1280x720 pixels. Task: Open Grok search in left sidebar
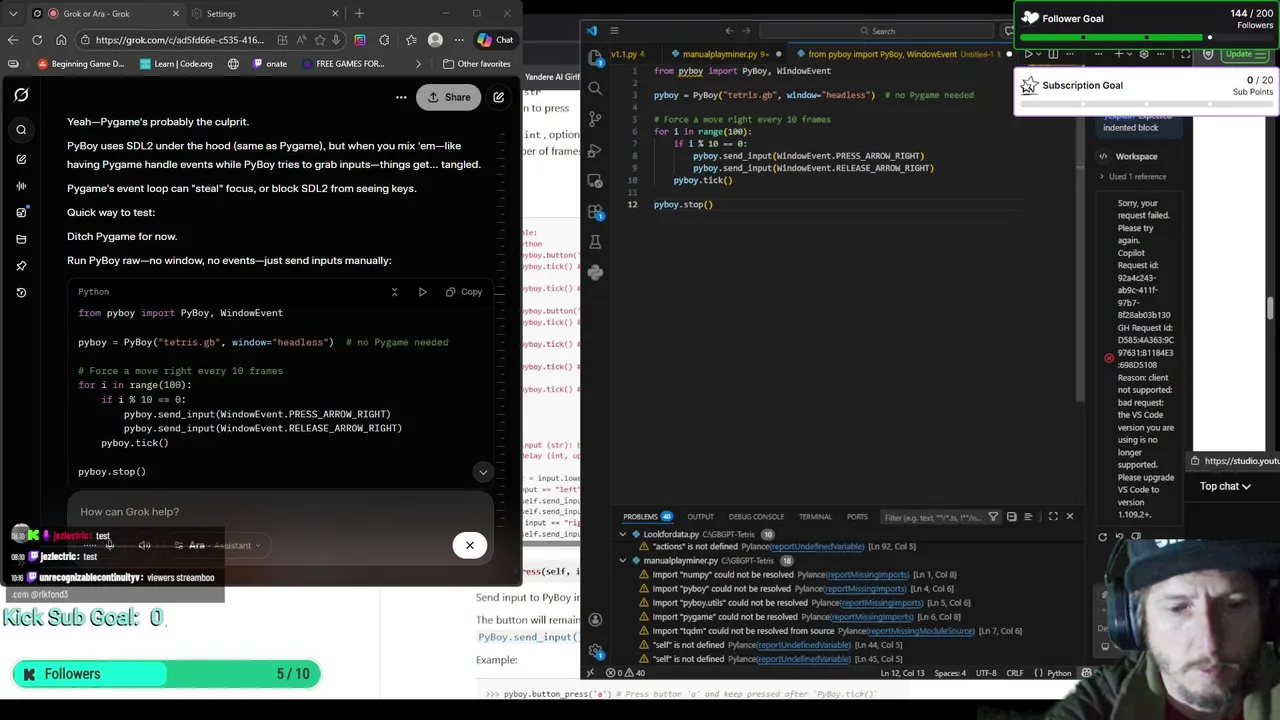tap(21, 129)
